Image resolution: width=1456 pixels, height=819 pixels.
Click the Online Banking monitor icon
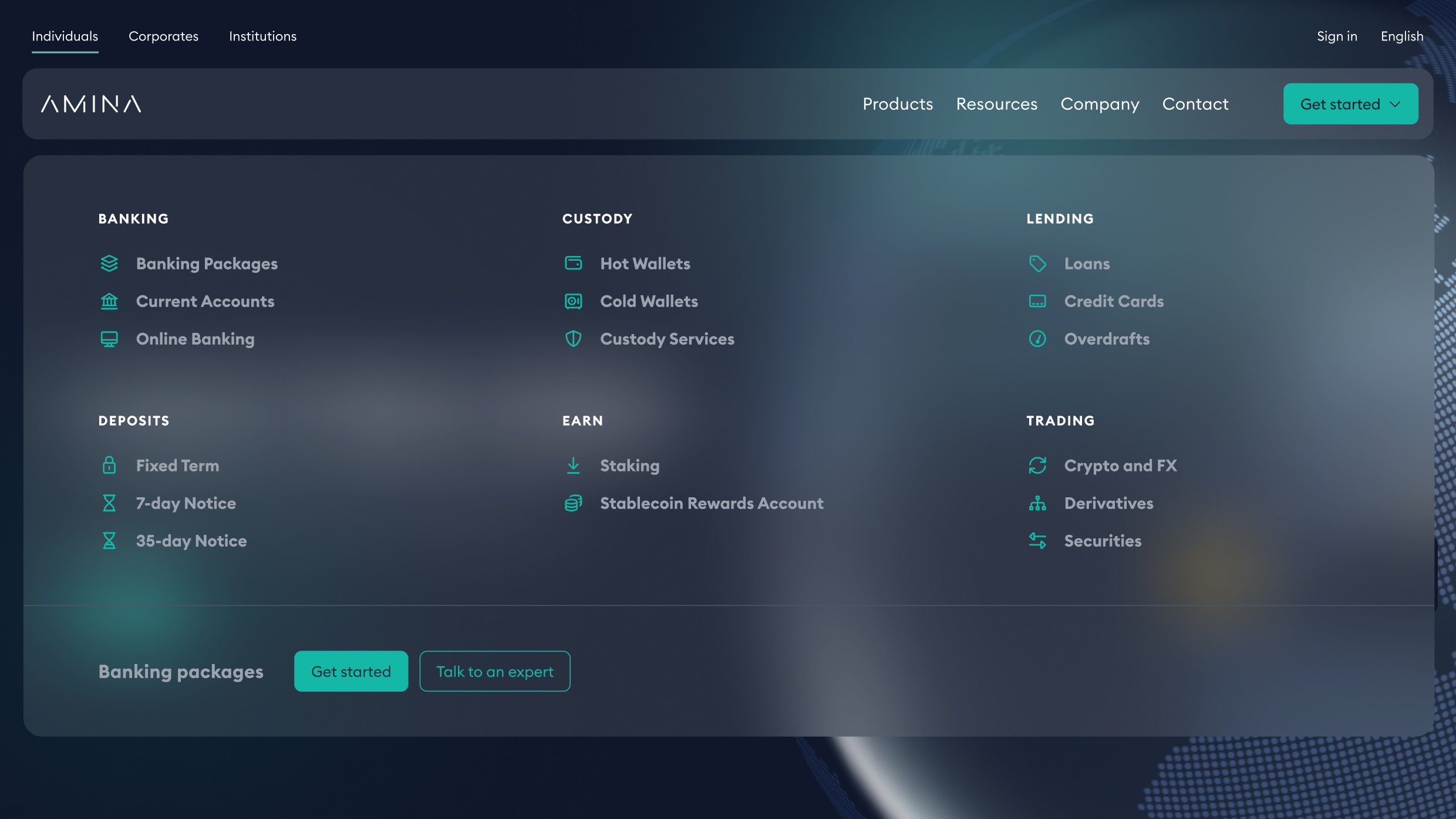(109, 339)
